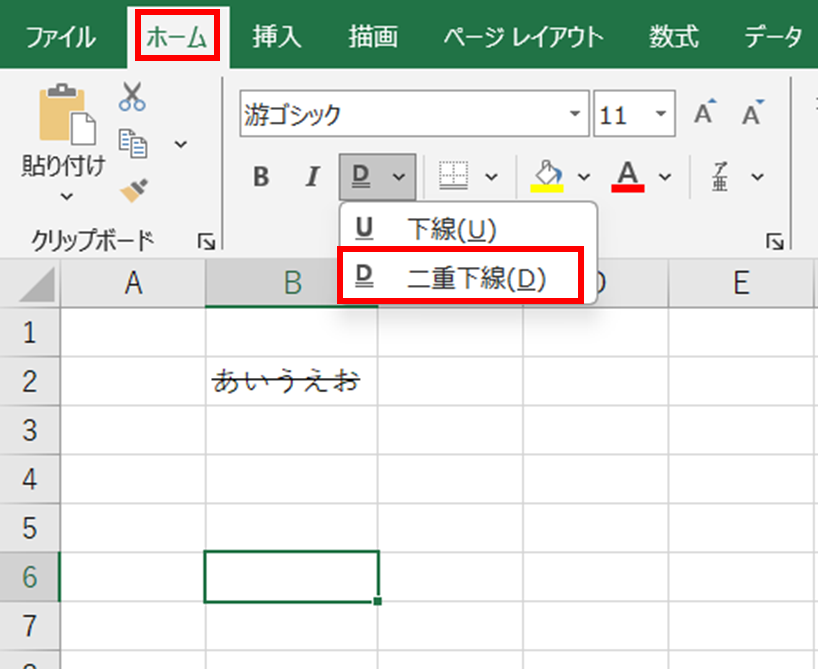Select cell B2 containing あいうえお
Screen dimensions: 818x669
(291, 381)
